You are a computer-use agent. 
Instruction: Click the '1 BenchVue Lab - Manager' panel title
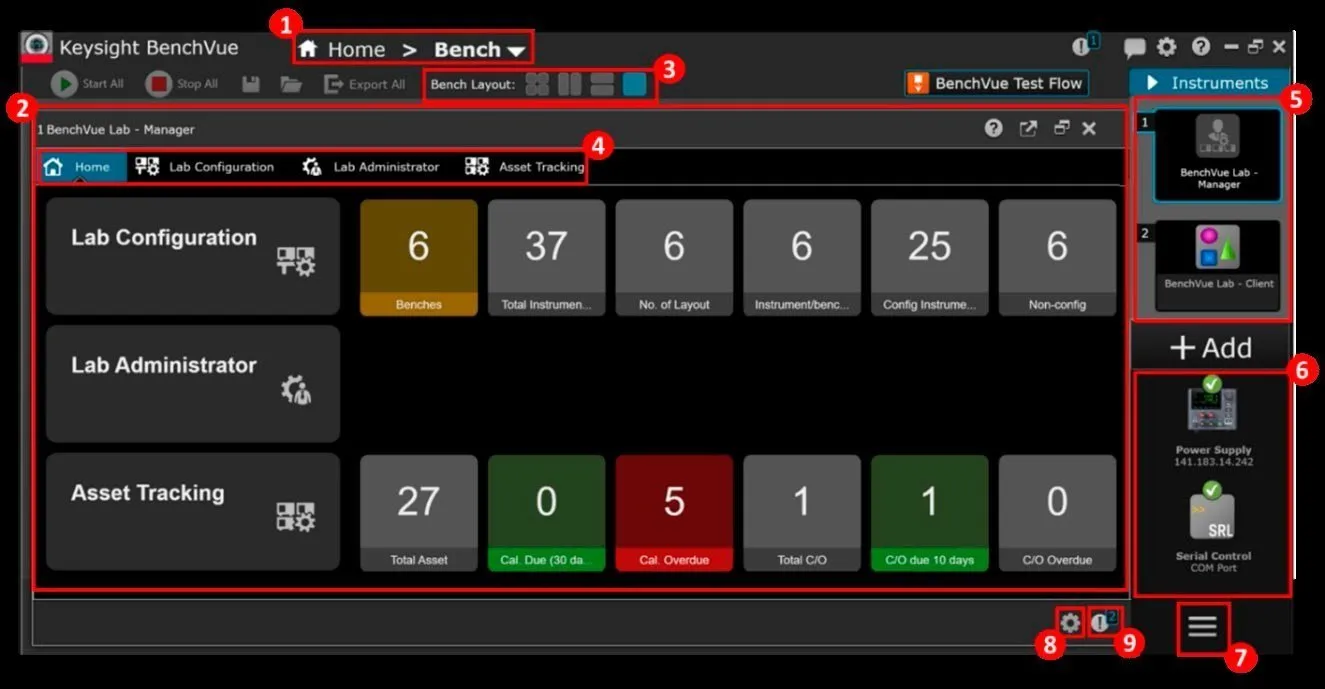[116, 129]
